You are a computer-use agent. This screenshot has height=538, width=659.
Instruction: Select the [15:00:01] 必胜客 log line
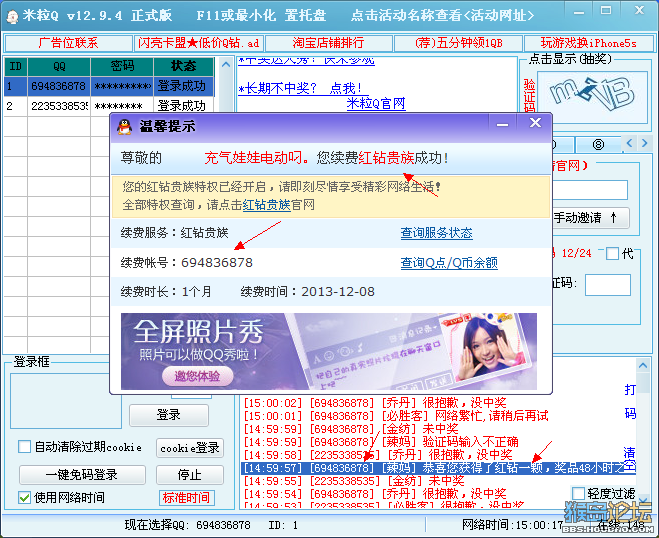tap(396, 416)
